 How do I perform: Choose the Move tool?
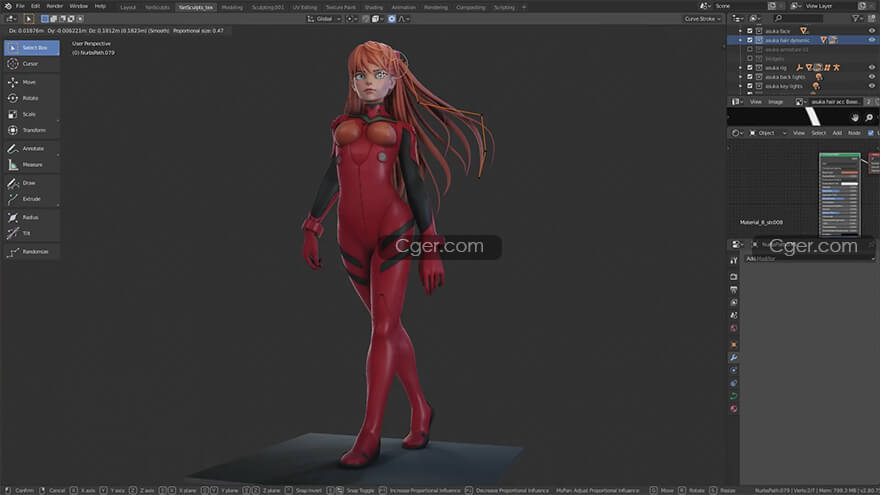coord(31,82)
